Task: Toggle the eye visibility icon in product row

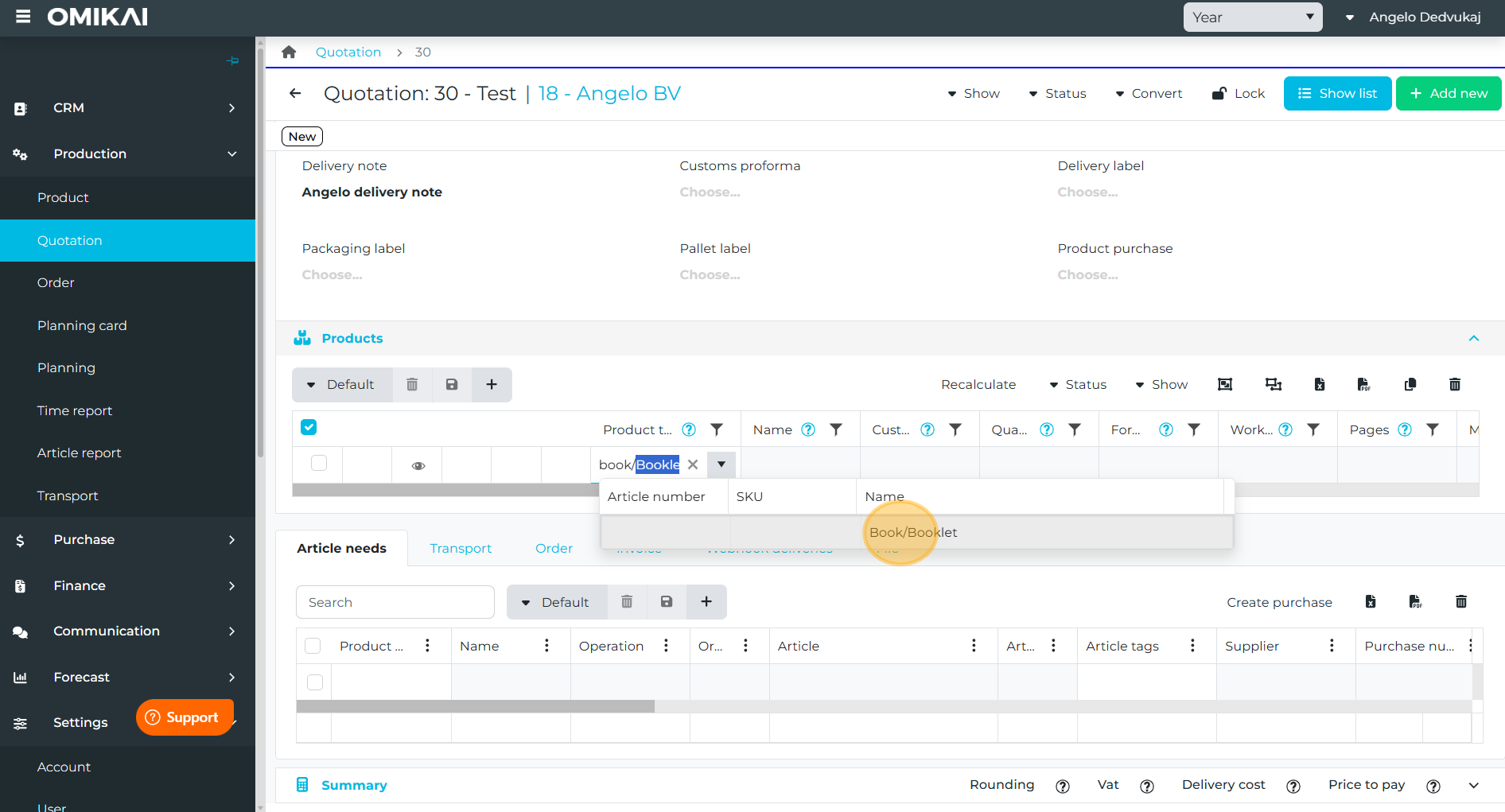Action: (x=418, y=466)
